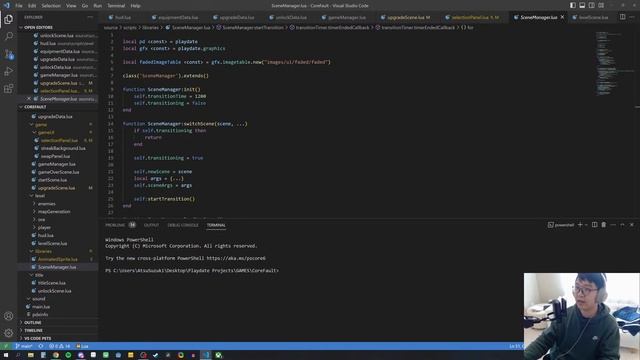Open the Windows Start menu
This screenshot has height=360, width=640.
[6, 355]
